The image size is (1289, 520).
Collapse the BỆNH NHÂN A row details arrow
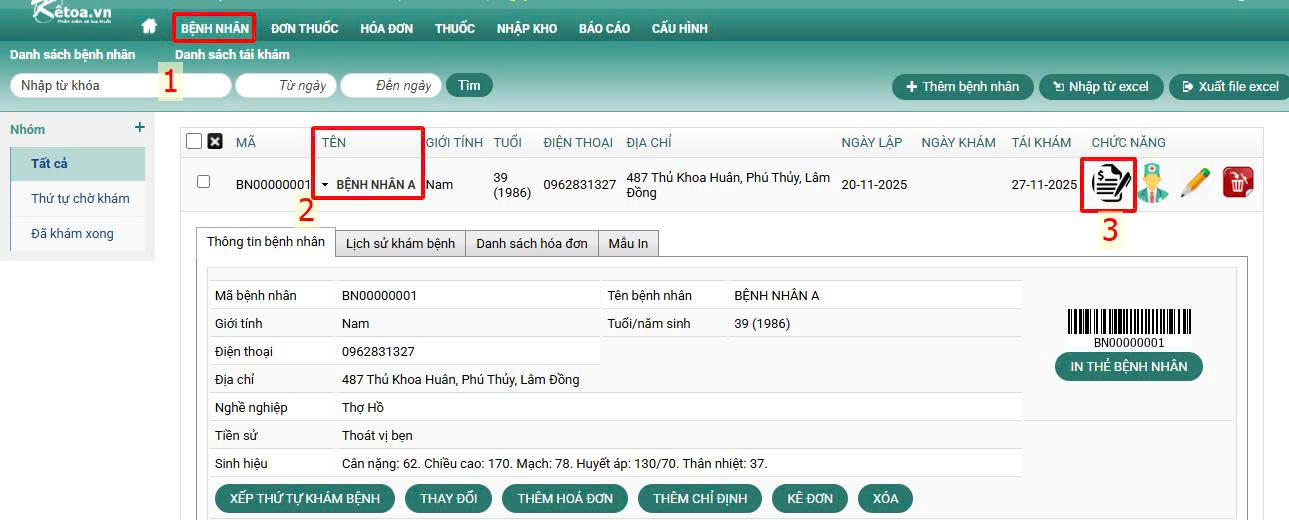[x=325, y=185]
